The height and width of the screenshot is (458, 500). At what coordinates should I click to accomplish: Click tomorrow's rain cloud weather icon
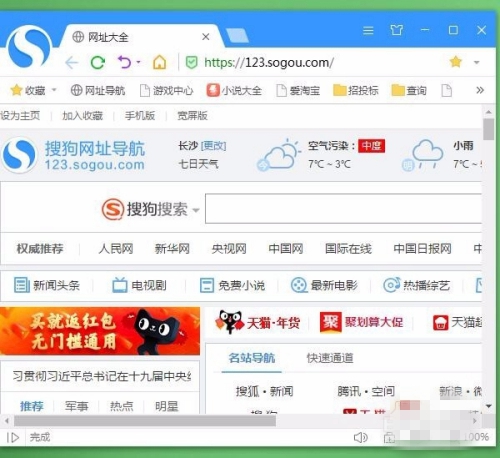(423, 155)
